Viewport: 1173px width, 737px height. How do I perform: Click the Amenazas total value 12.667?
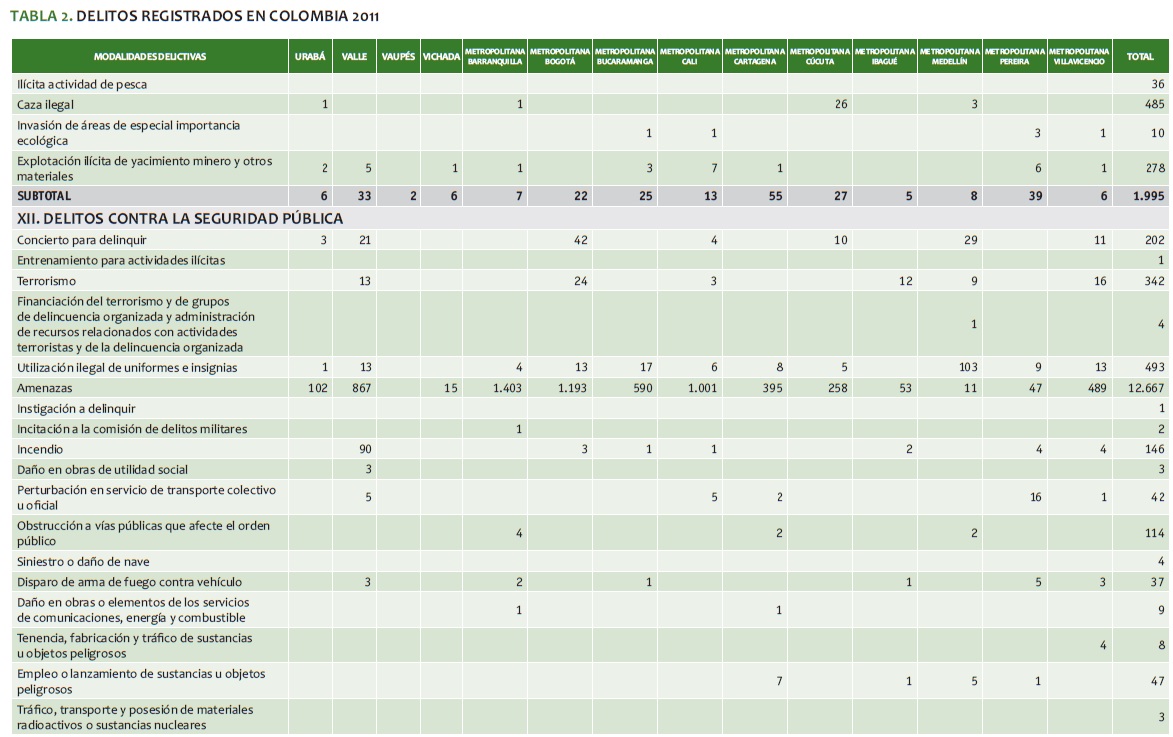pos(1146,387)
